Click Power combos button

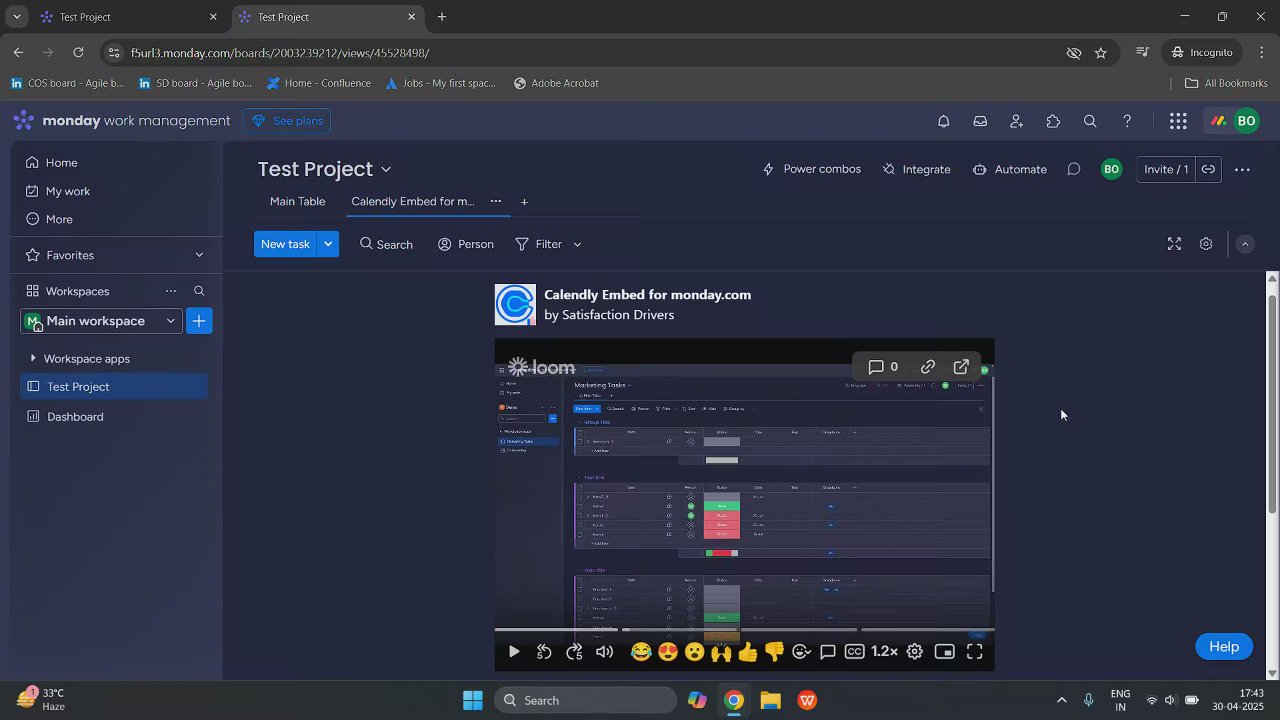[811, 169]
